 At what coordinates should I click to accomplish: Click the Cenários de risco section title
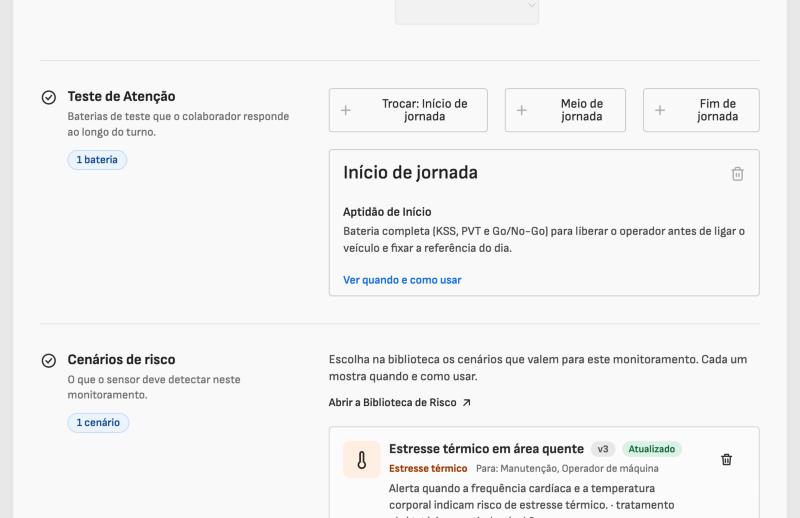121,360
